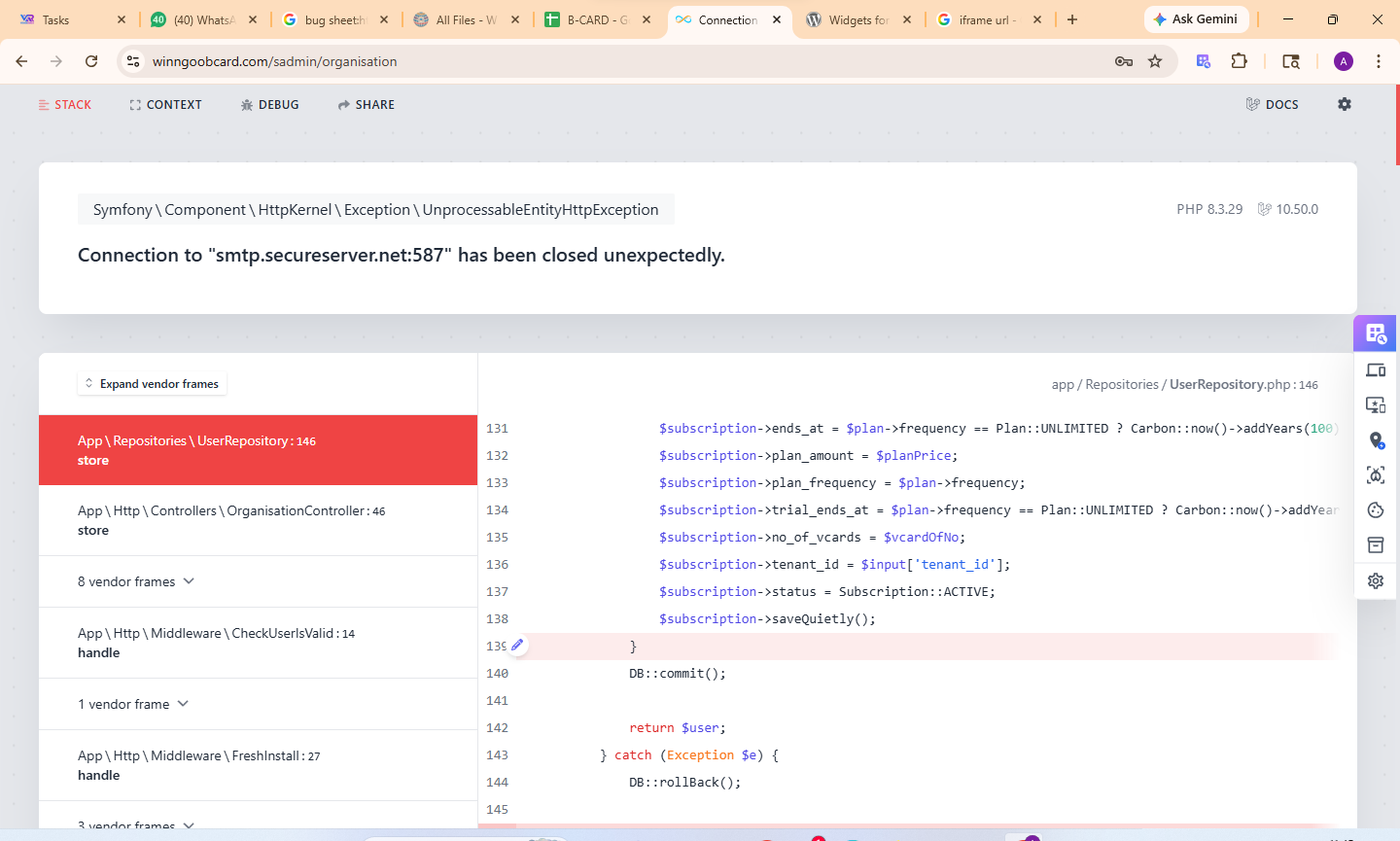This screenshot has height=841, width=1400.
Task: Open Chrome three-dot menu
Action: tap(1379, 61)
